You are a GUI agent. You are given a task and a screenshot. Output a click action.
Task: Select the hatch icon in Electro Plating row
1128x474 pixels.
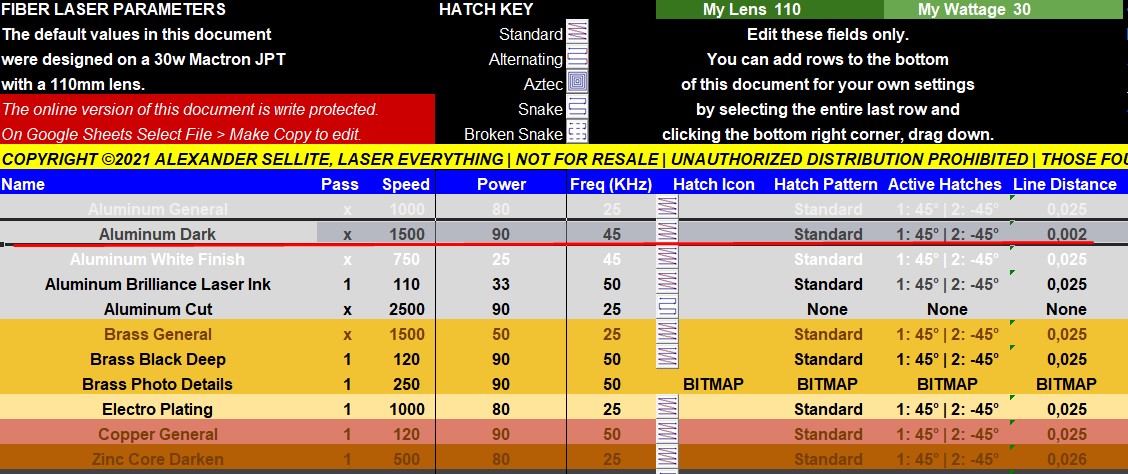665,409
